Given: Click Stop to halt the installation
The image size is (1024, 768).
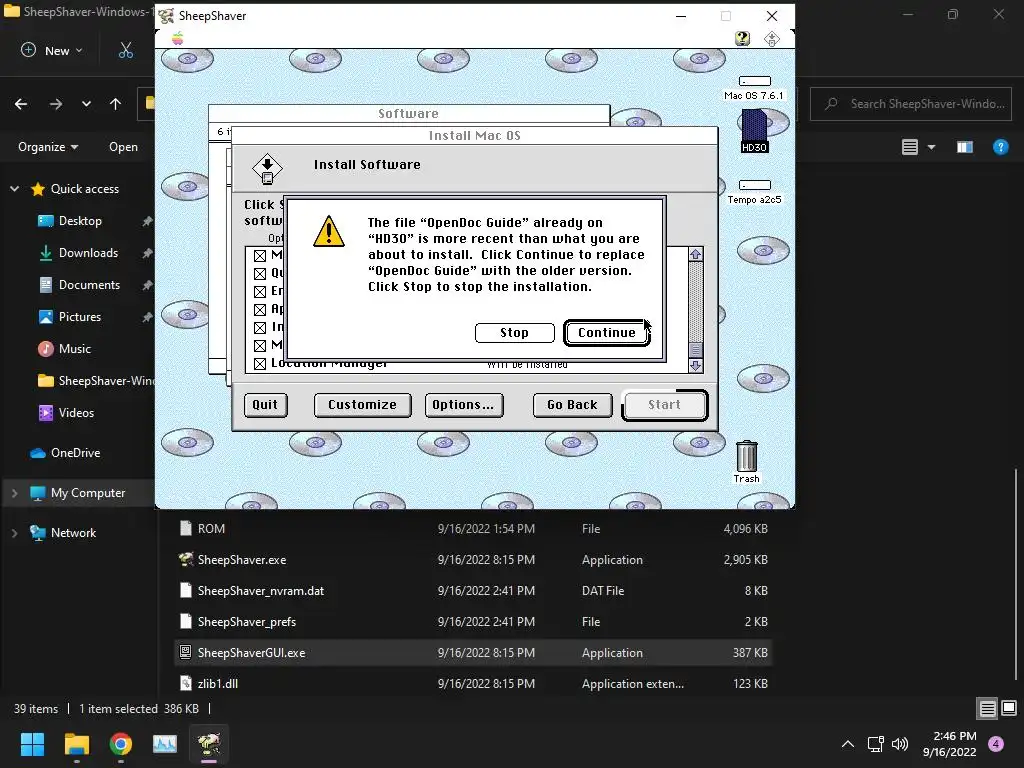Looking at the screenshot, I should (515, 332).
